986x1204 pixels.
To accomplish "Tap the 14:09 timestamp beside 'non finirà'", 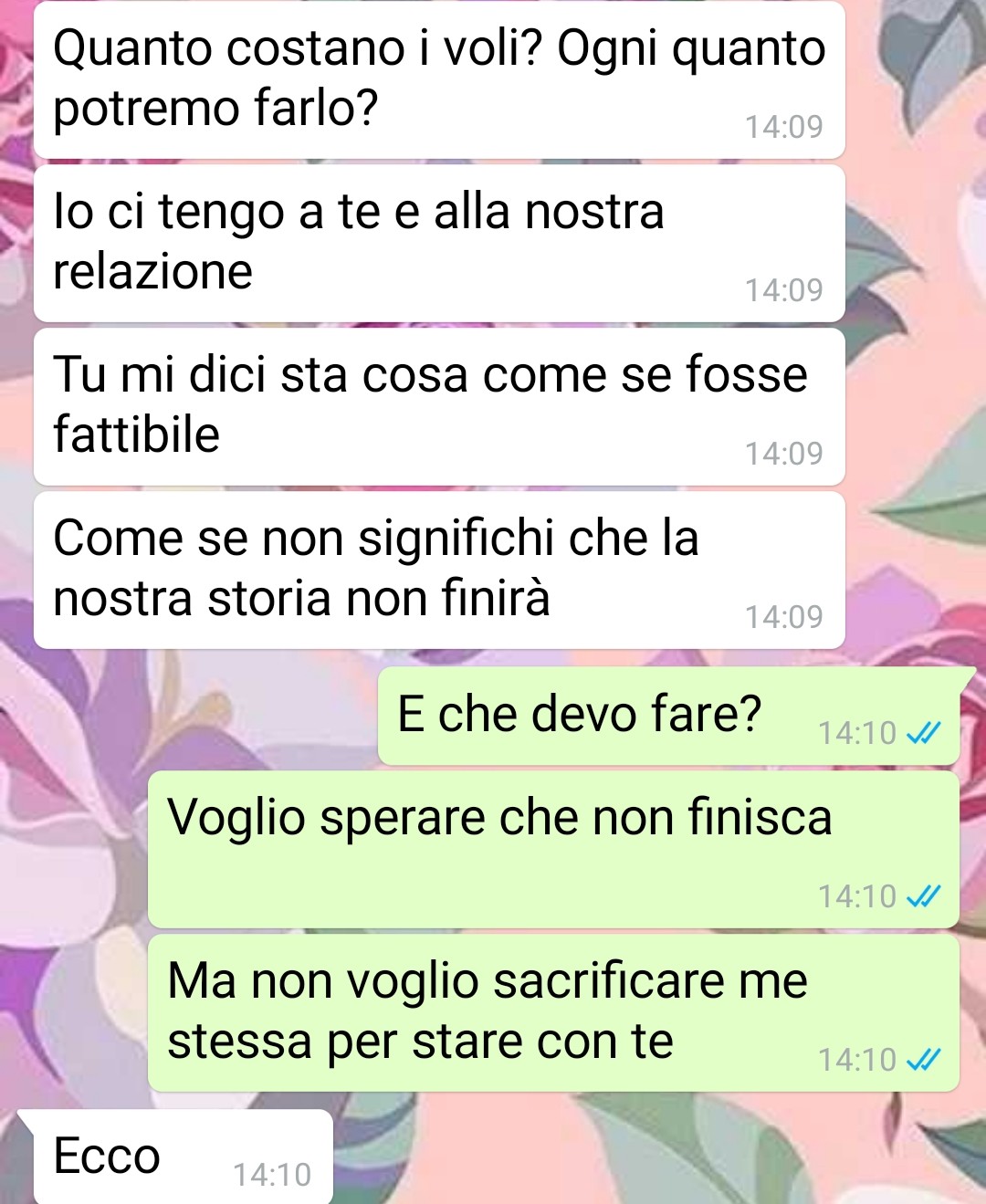I will point(784,617).
